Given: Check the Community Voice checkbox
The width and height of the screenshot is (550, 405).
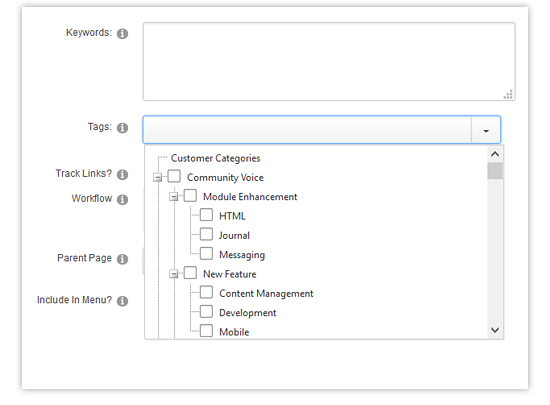Looking at the screenshot, I should click(x=174, y=176).
